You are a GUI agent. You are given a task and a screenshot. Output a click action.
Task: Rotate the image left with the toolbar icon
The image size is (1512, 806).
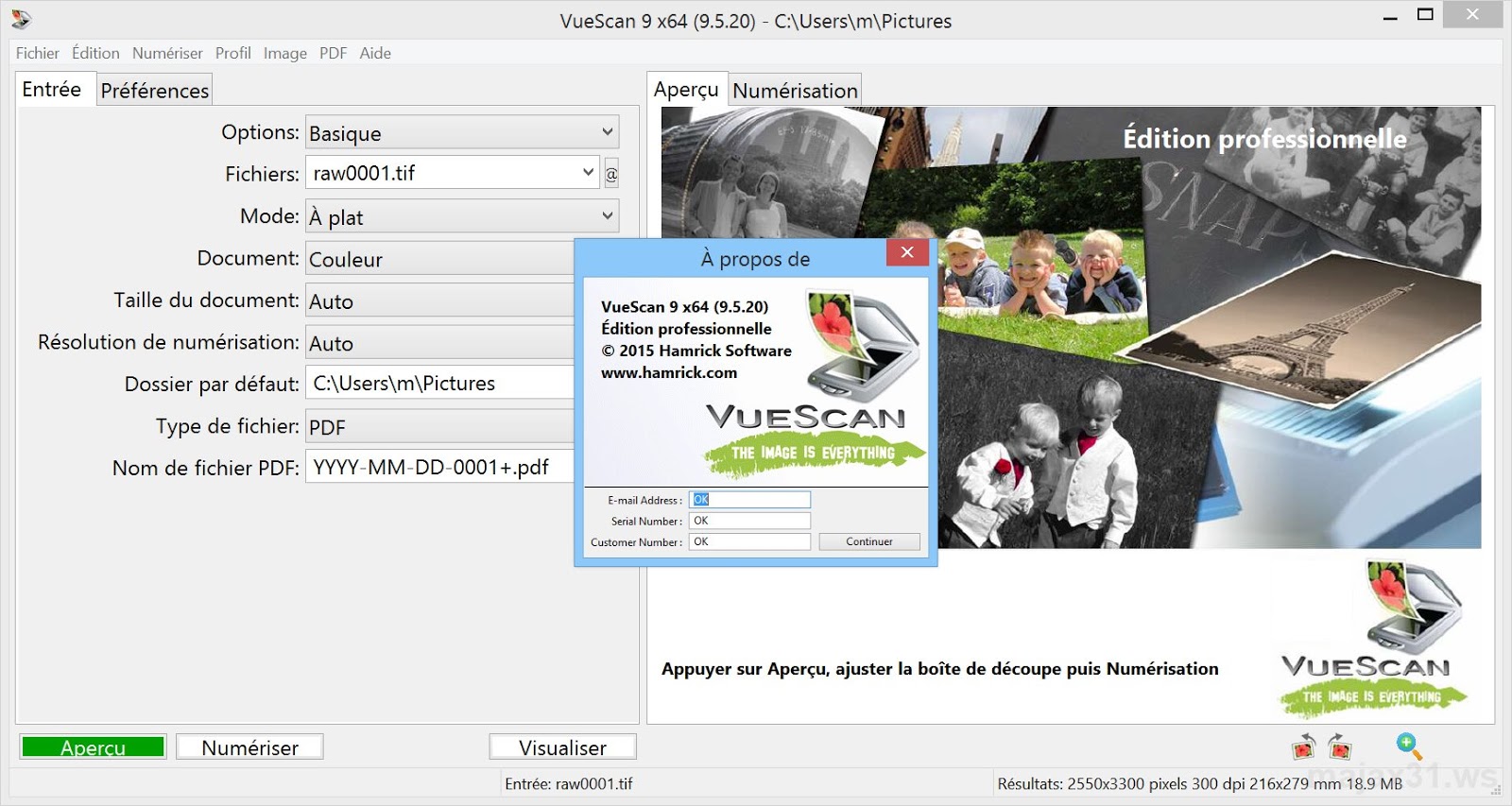pos(1303,746)
